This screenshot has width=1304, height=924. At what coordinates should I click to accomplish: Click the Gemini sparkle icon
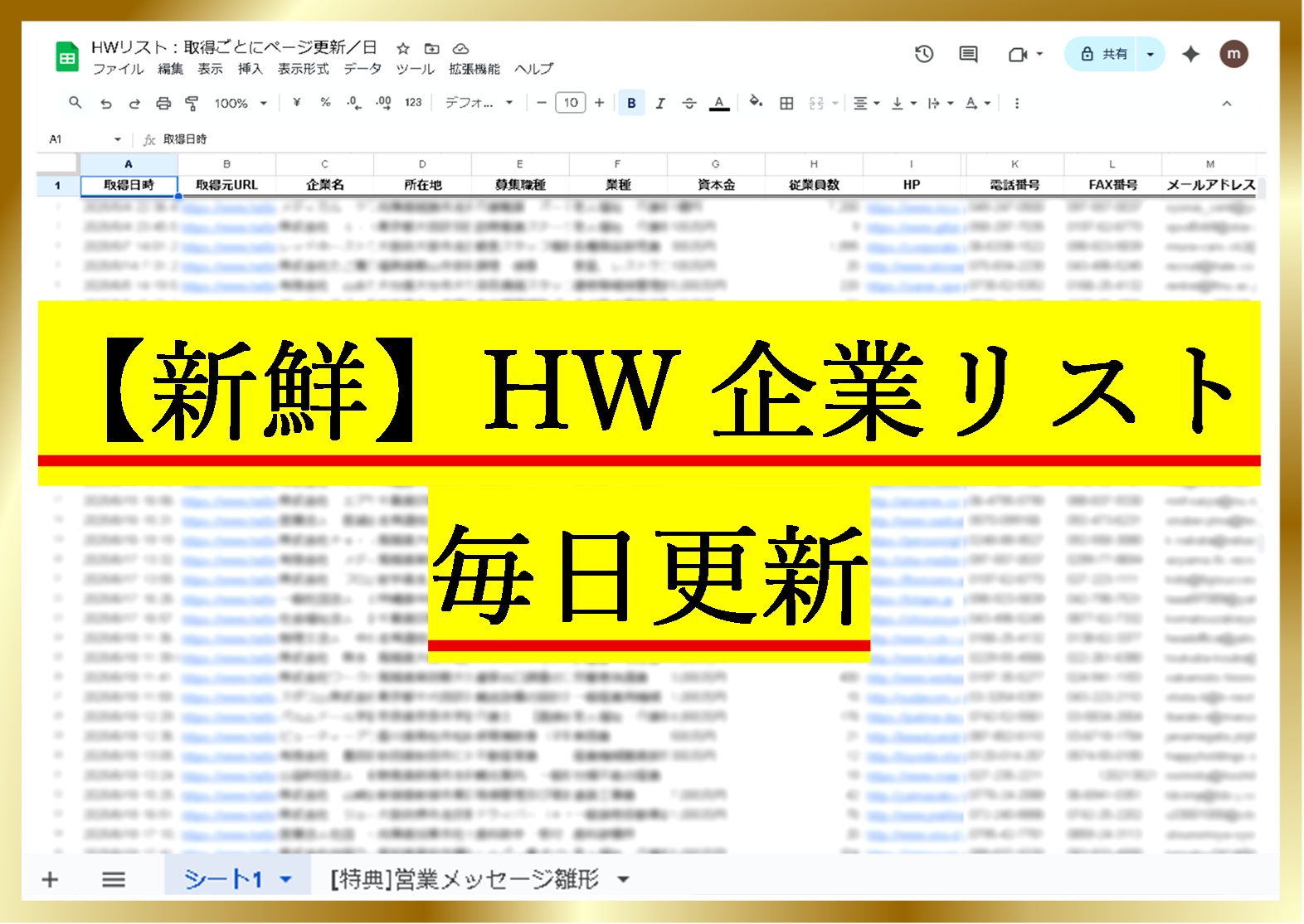[x=1191, y=55]
